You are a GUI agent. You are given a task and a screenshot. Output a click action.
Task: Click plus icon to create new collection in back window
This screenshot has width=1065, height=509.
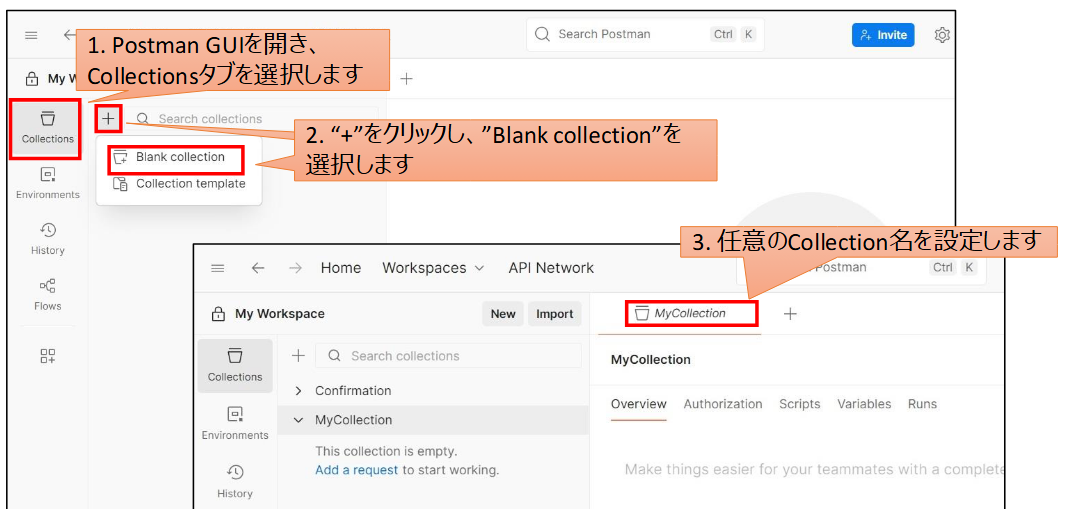pos(109,119)
